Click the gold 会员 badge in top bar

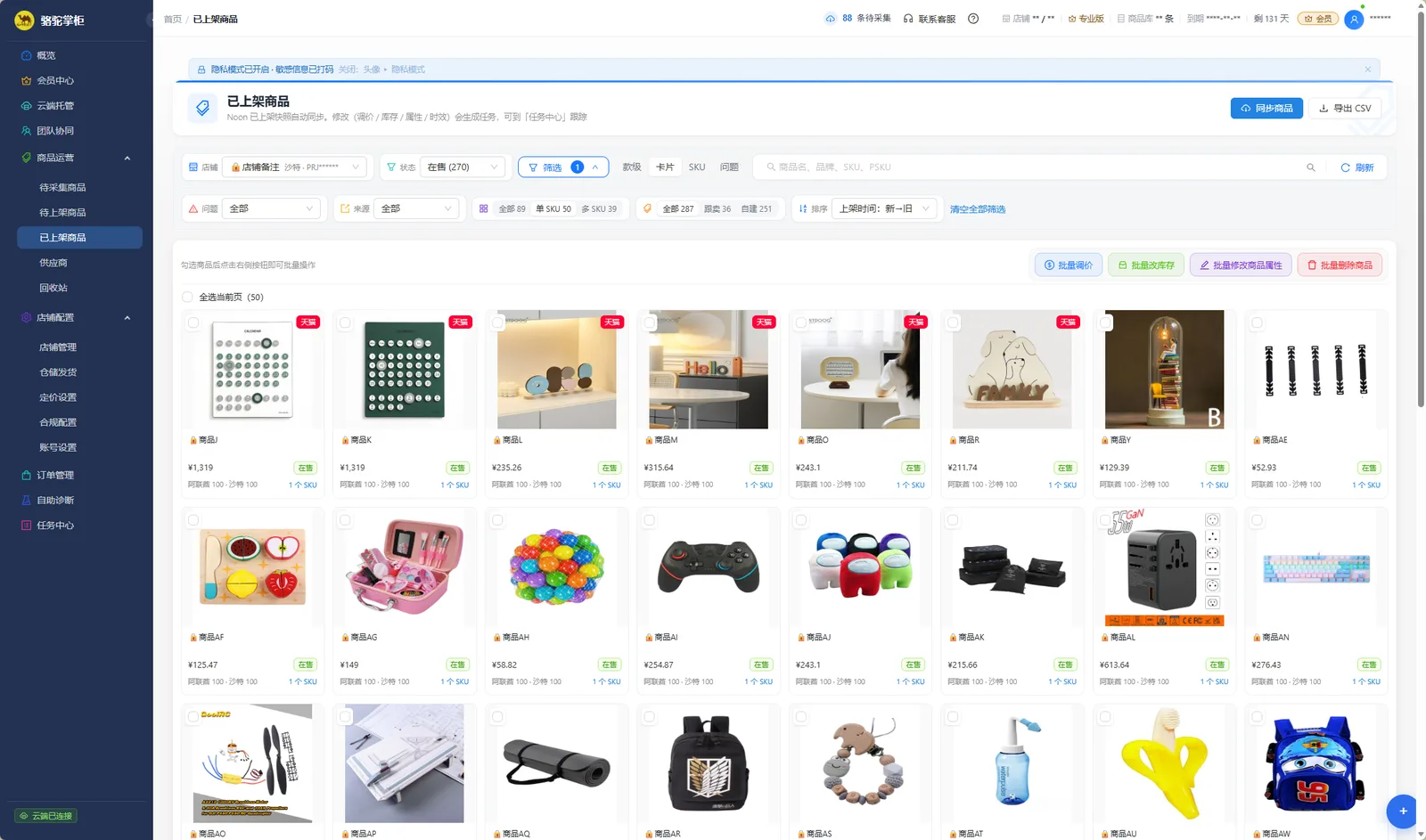point(1318,19)
